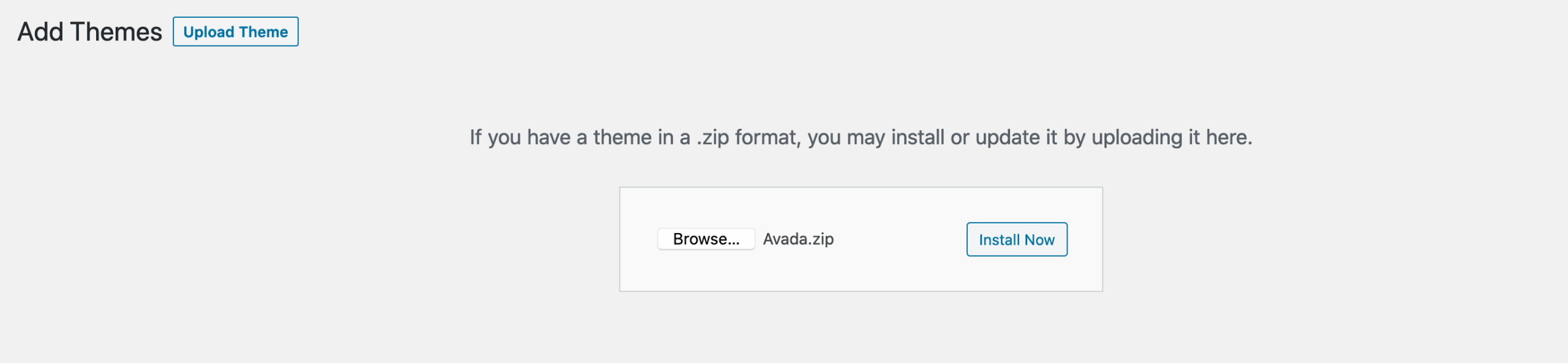The image size is (1568, 363).
Task: Select the Browse... control on the upload form
Action: pos(706,239)
